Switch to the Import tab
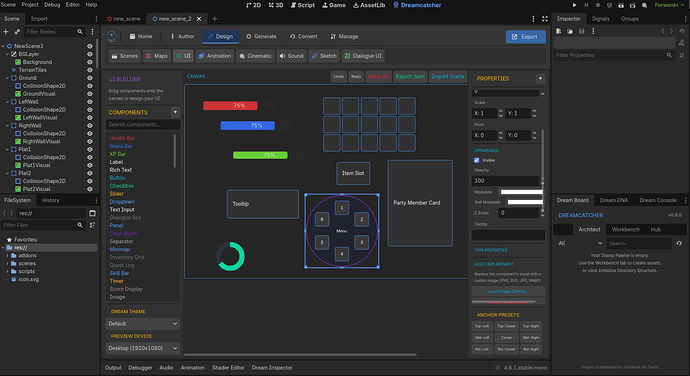The width and height of the screenshot is (690, 376). tap(39, 18)
